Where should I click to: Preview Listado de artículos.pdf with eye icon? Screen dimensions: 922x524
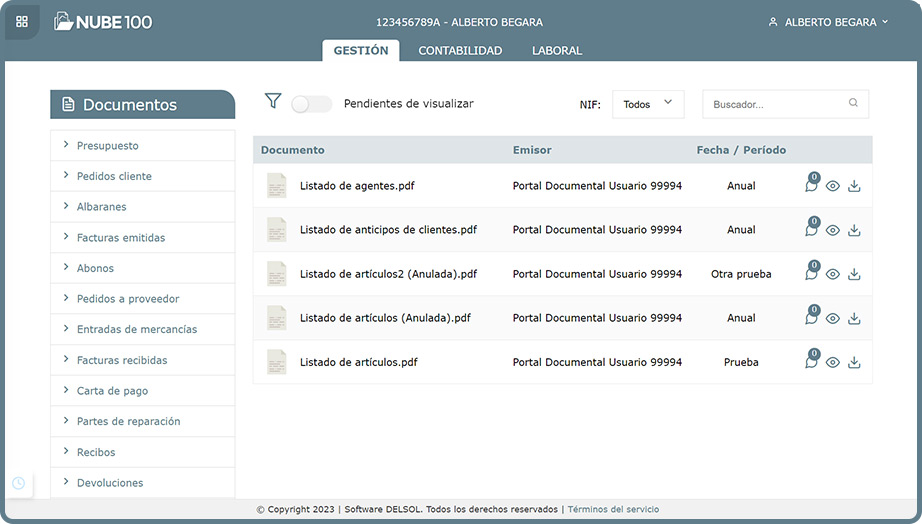[833, 362]
